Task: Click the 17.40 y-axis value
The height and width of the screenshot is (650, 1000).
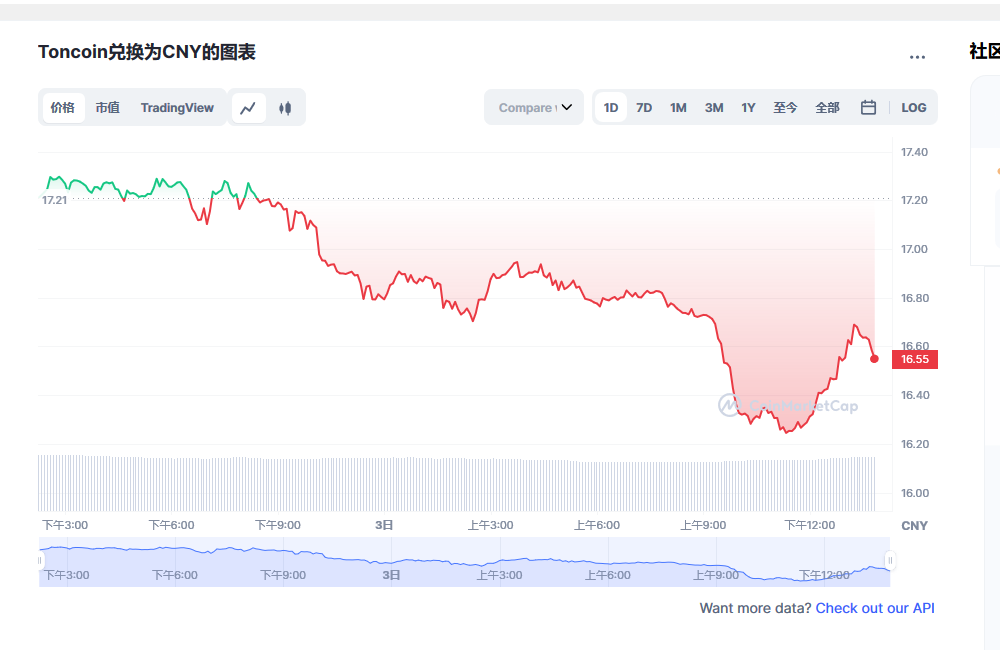Action: tap(914, 152)
